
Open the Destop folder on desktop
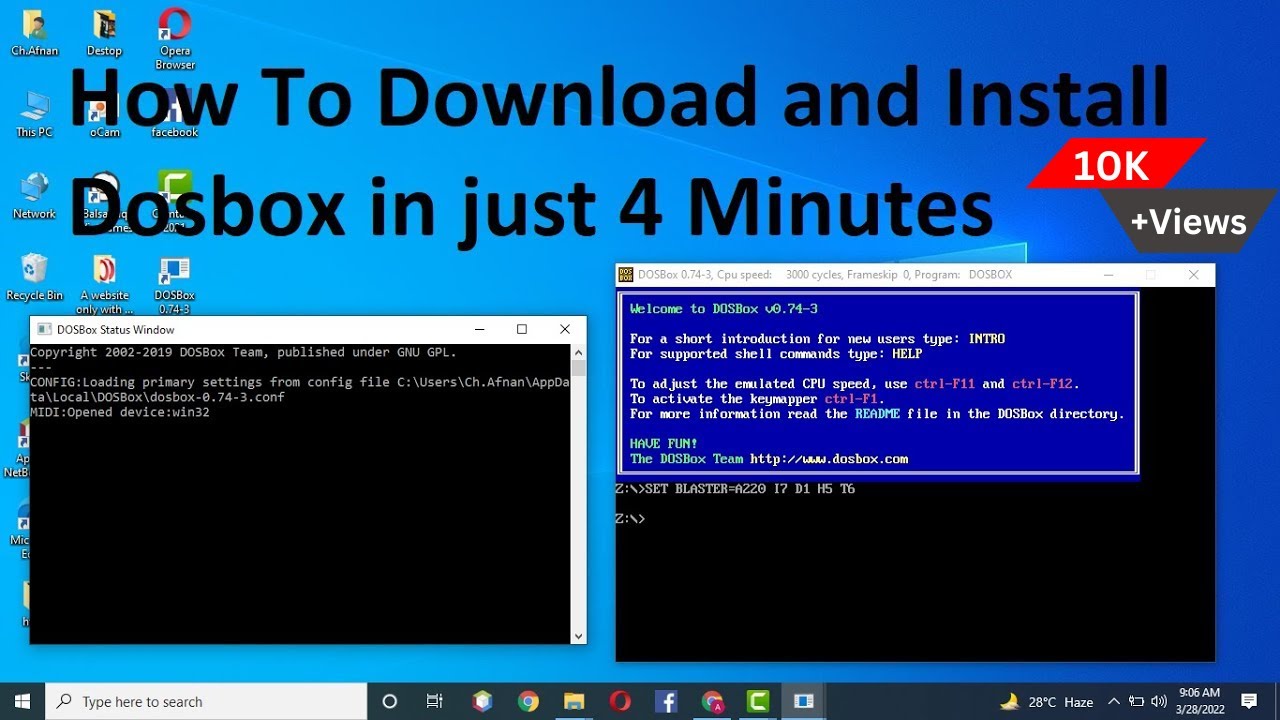104,32
